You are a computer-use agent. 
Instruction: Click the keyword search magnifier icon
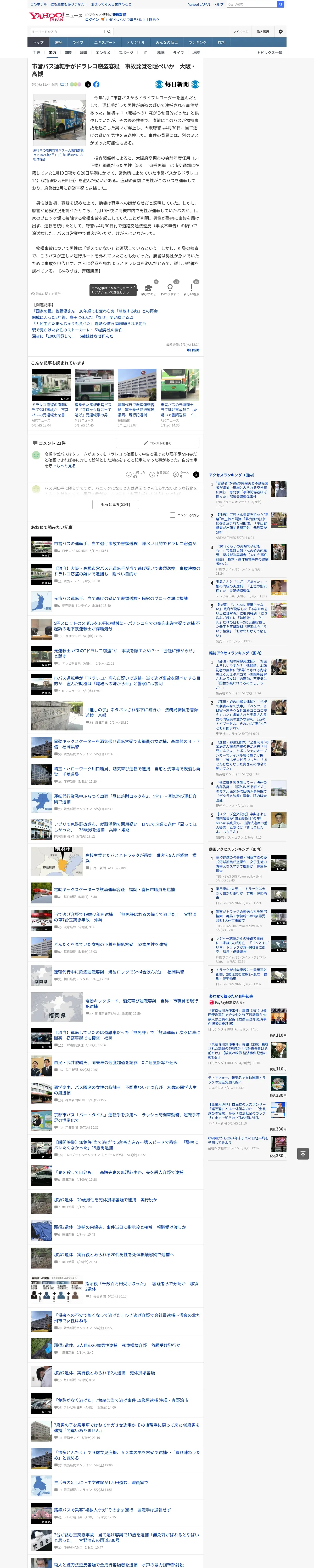[x=109, y=32]
